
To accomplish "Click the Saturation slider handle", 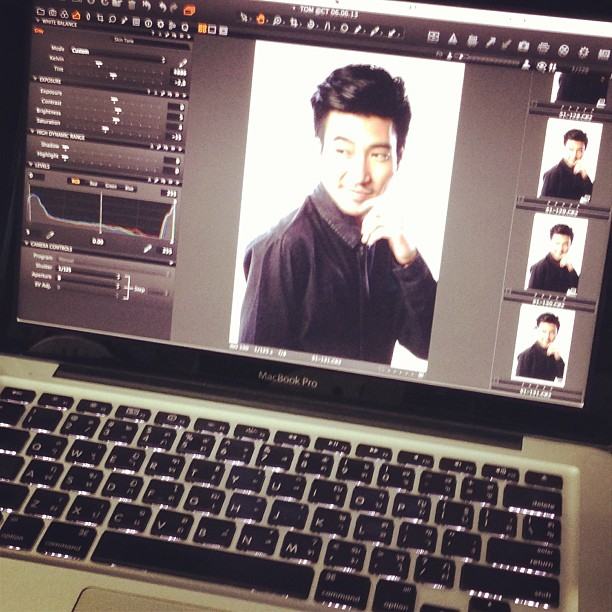I will pyautogui.click(x=105, y=129).
